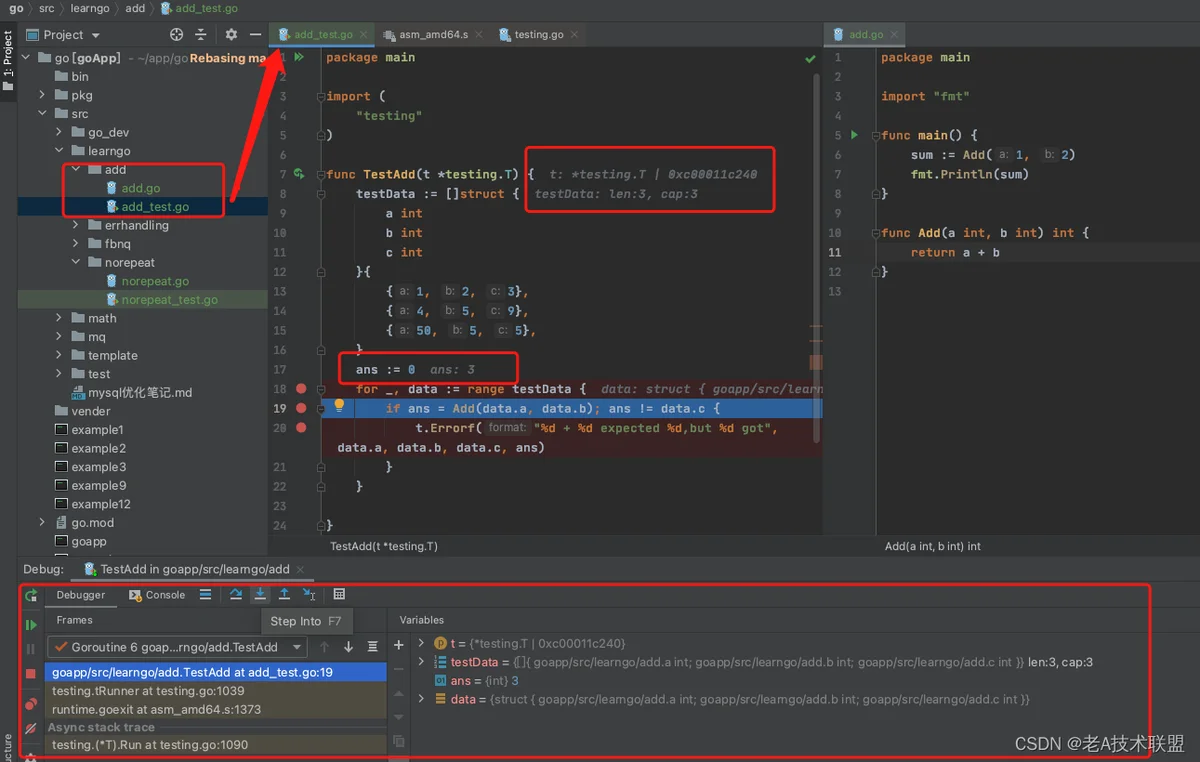Switch to the testing.go editor tab

[531, 34]
